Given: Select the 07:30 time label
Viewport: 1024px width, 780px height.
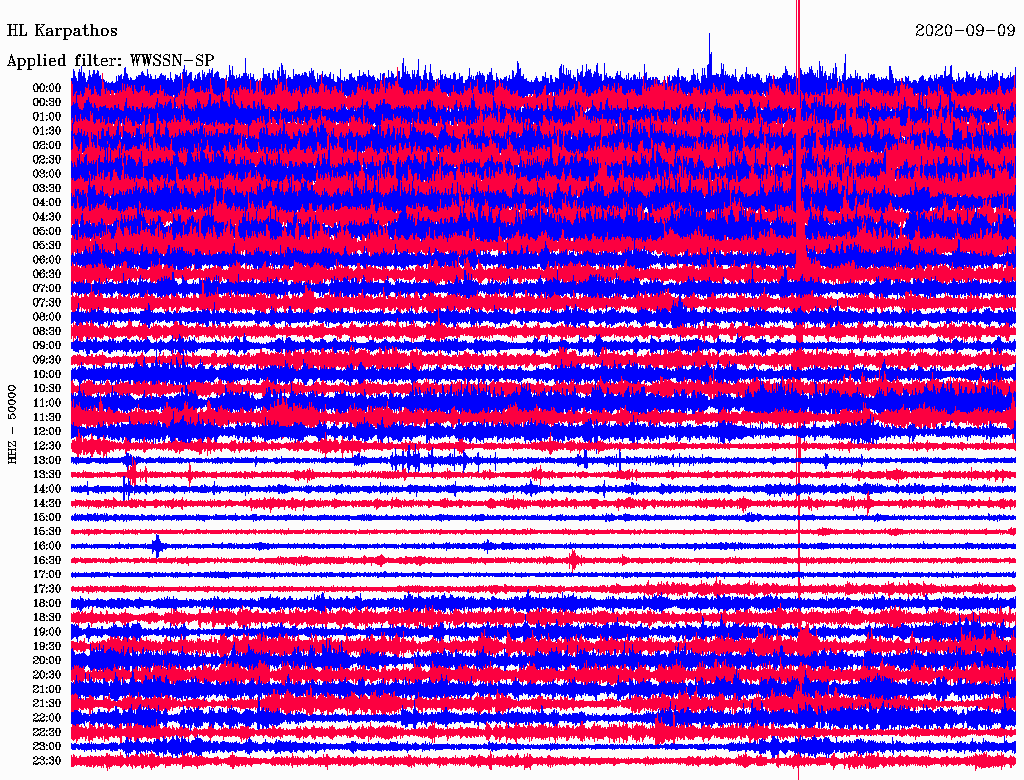Looking at the screenshot, I should pos(47,303).
